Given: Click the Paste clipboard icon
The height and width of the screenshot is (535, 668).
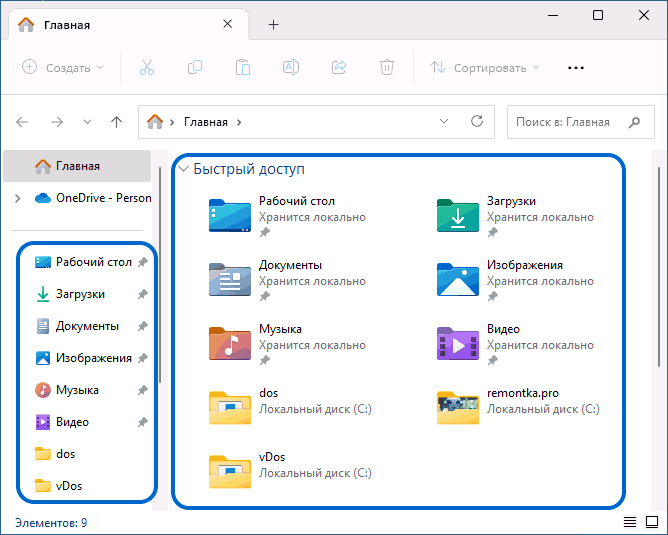Looking at the screenshot, I should click(x=243, y=67).
